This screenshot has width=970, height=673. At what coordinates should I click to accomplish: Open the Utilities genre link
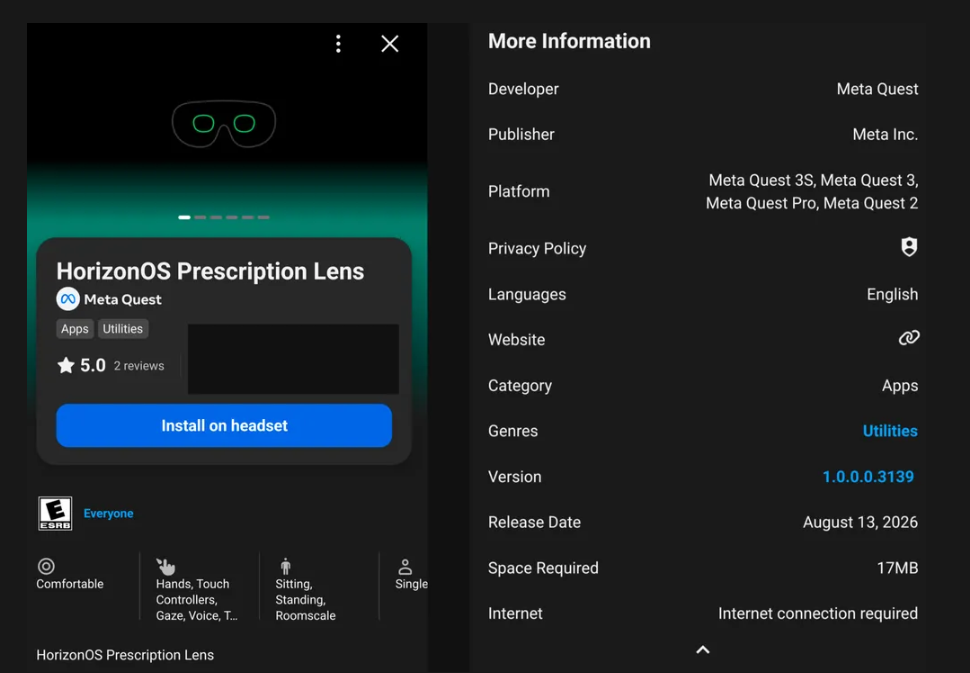click(x=890, y=431)
